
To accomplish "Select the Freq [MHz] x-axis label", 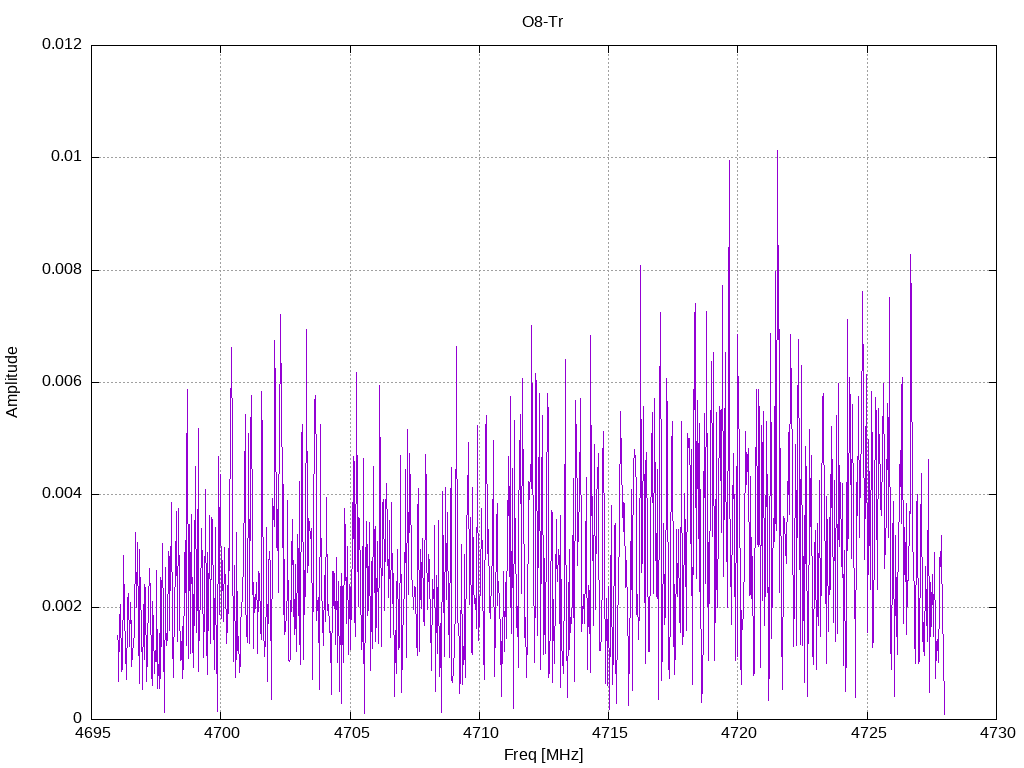I will [x=543, y=755].
